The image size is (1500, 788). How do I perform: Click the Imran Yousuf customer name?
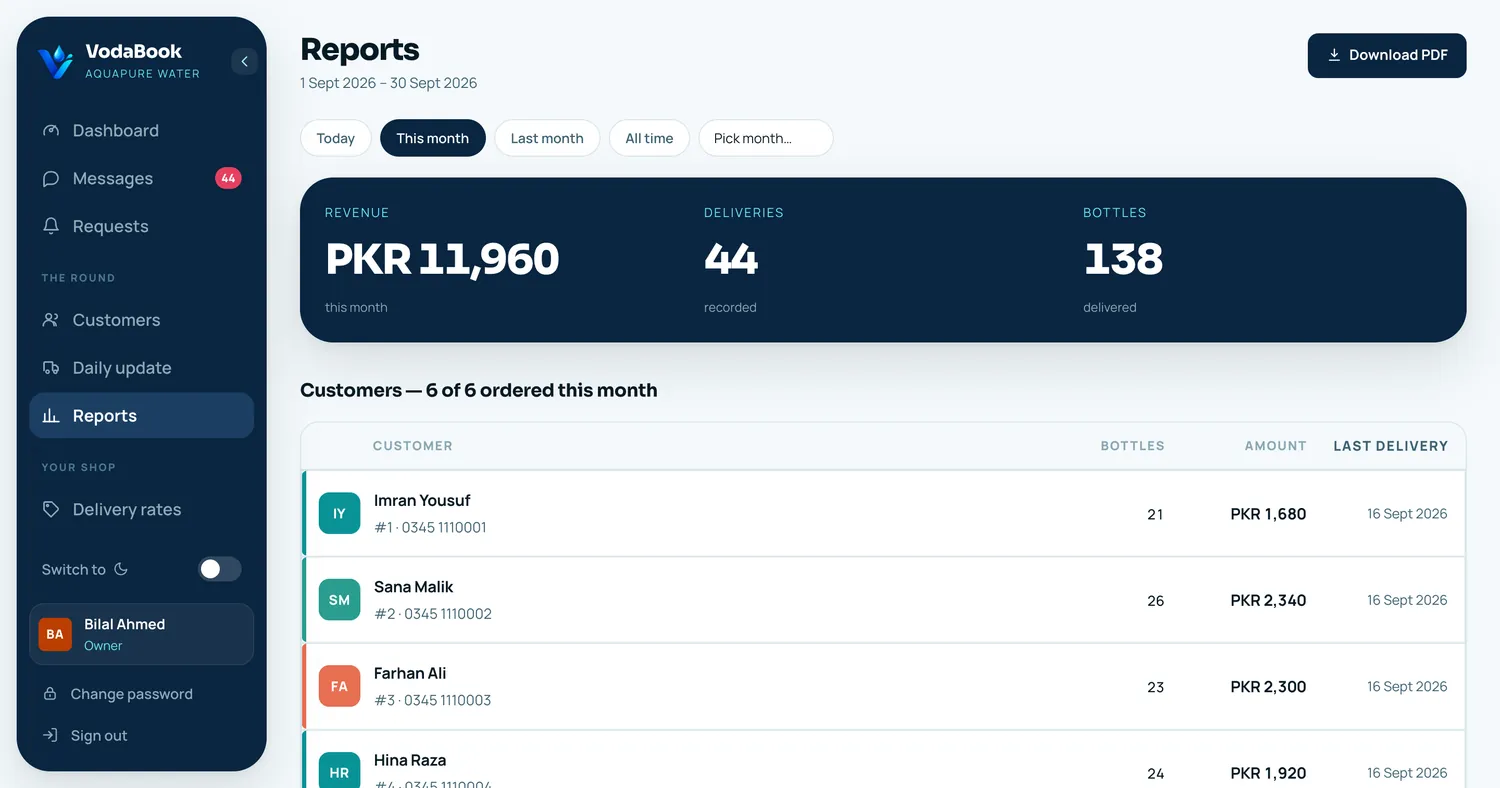(422, 500)
